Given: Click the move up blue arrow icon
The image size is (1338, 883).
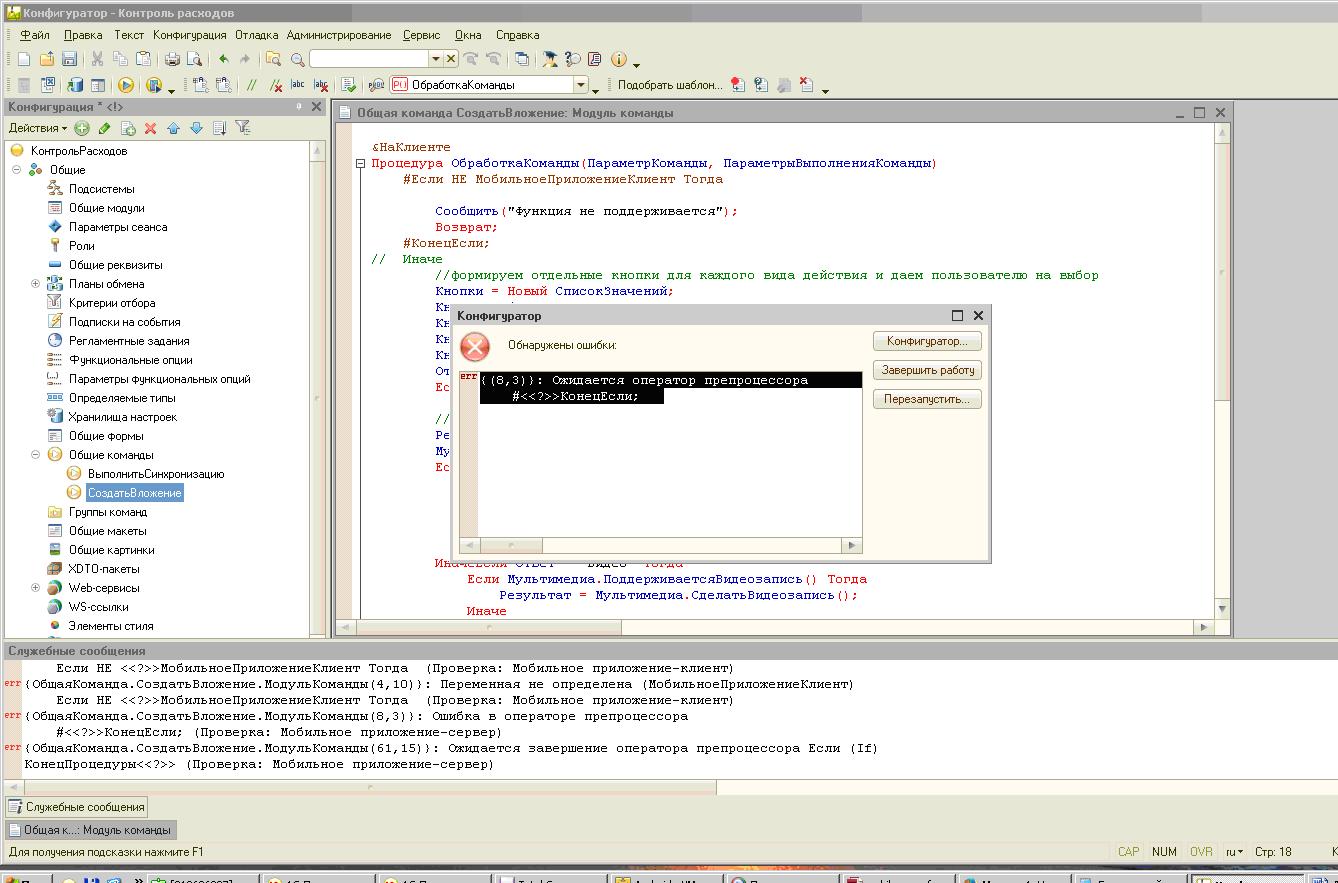Looking at the screenshot, I should pos(173,128).
